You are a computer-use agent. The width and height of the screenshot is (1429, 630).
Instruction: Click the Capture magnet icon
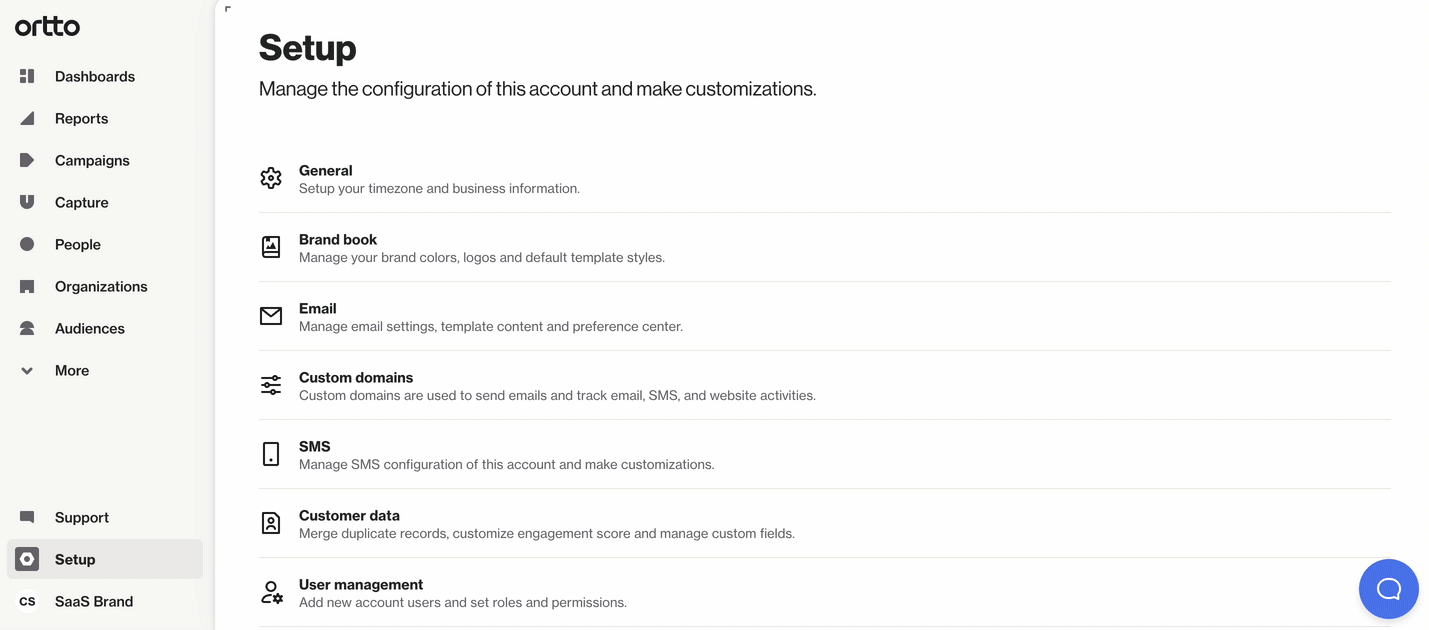point(27,202)
